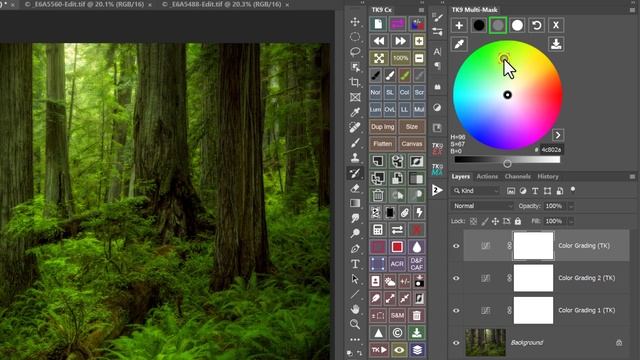640x360 pixels.
Task: Select the Layers tab
Action: (x=461, y=176)
